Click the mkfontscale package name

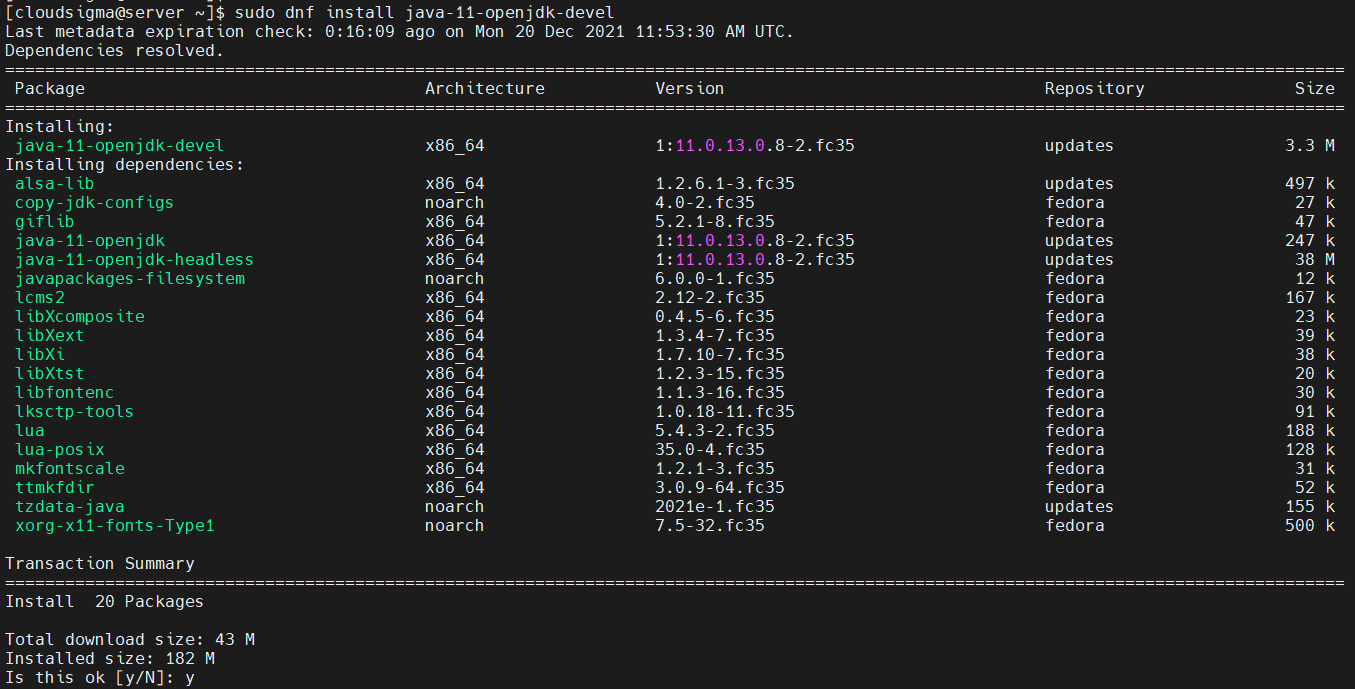click(x=70, y=469)
